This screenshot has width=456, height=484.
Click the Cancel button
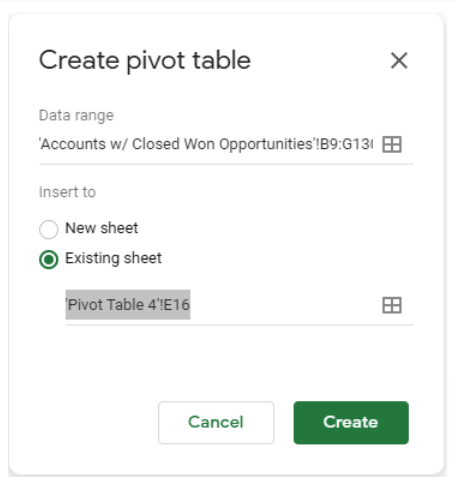pyautogui.click(x=216, y=422)
